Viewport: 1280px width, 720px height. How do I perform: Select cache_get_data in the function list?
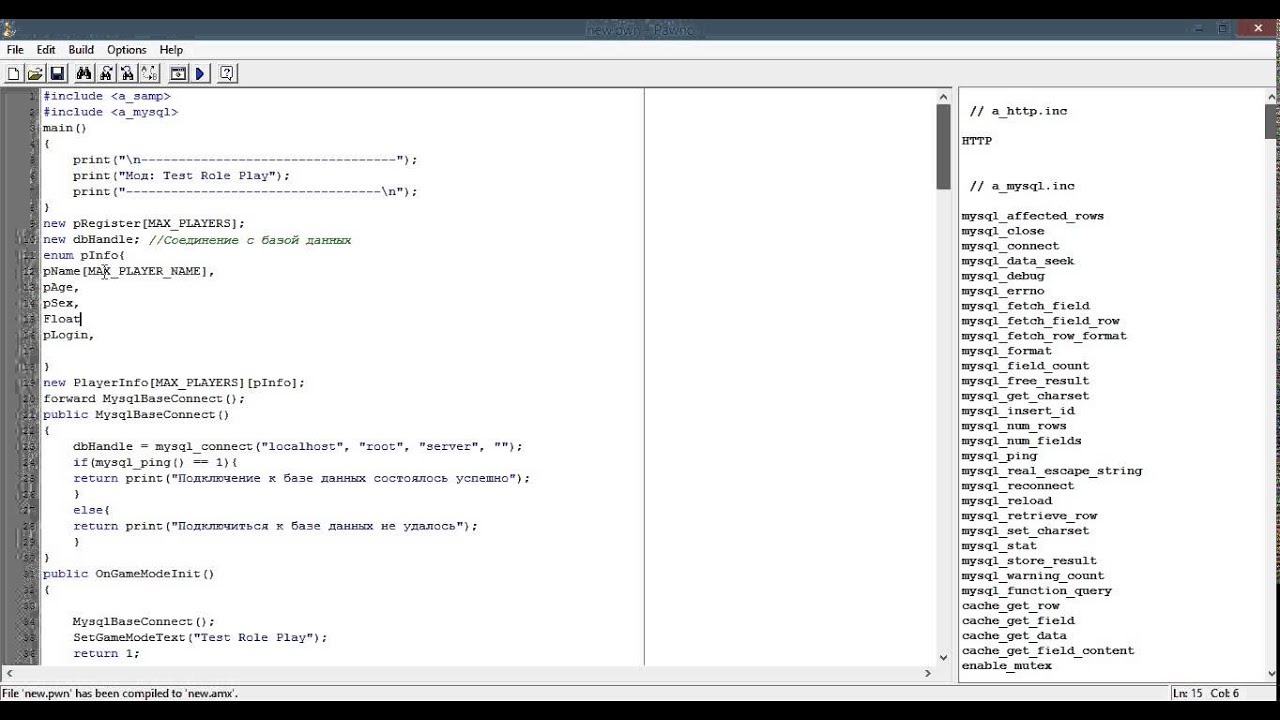pos(1014,636)
